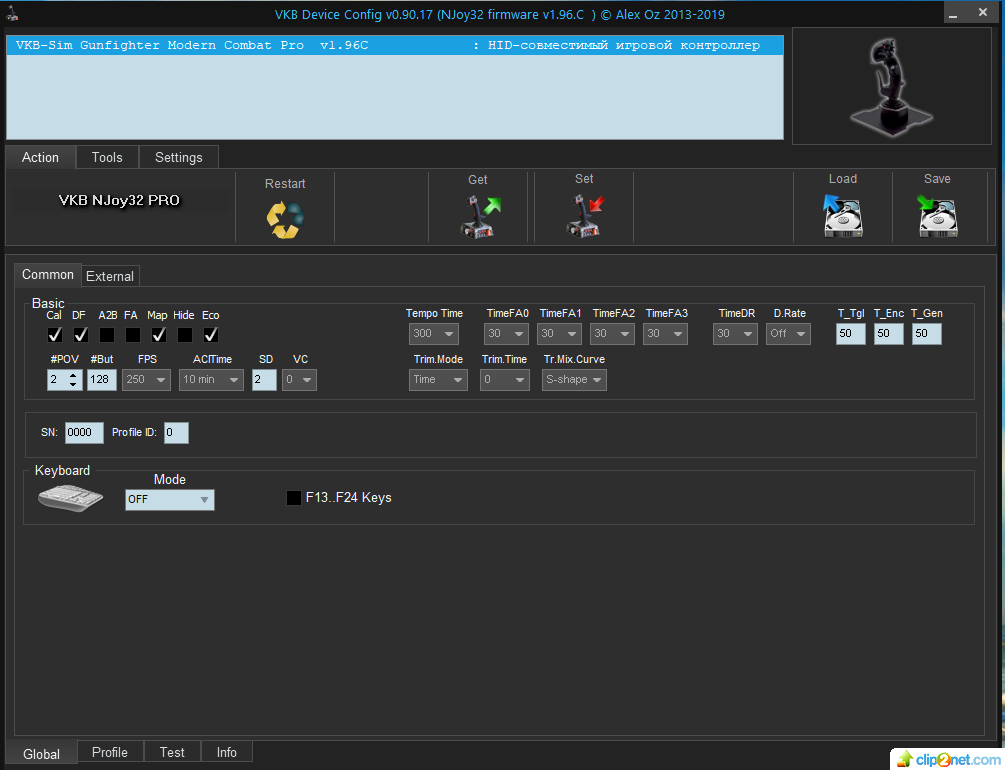Click the Save hard drive icon

(937, 216)
